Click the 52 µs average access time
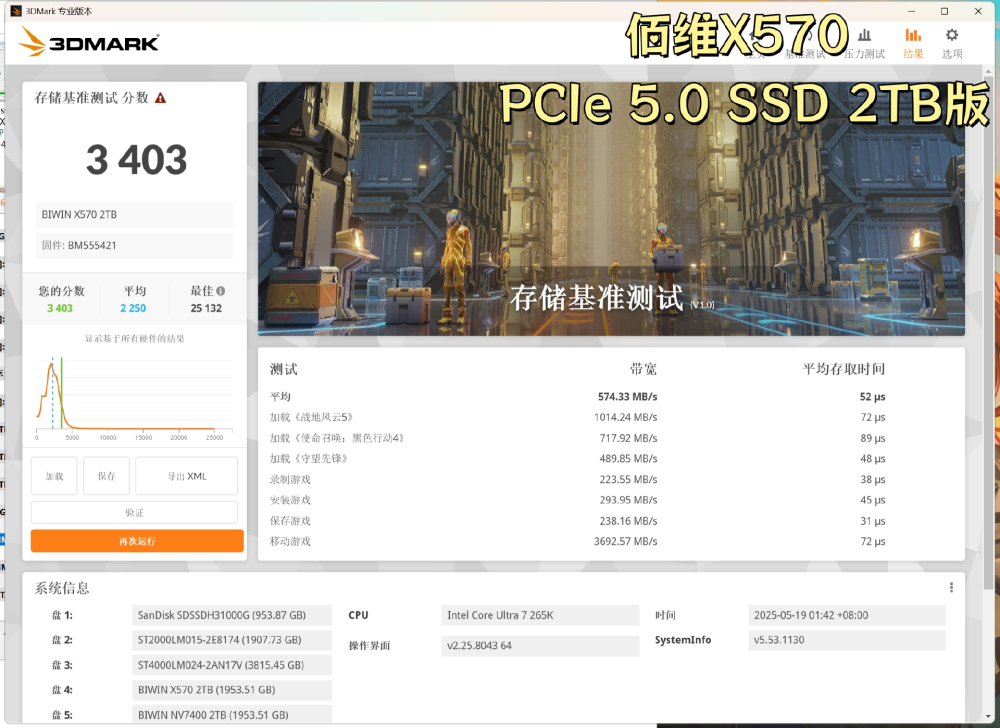 coord(872,397)
